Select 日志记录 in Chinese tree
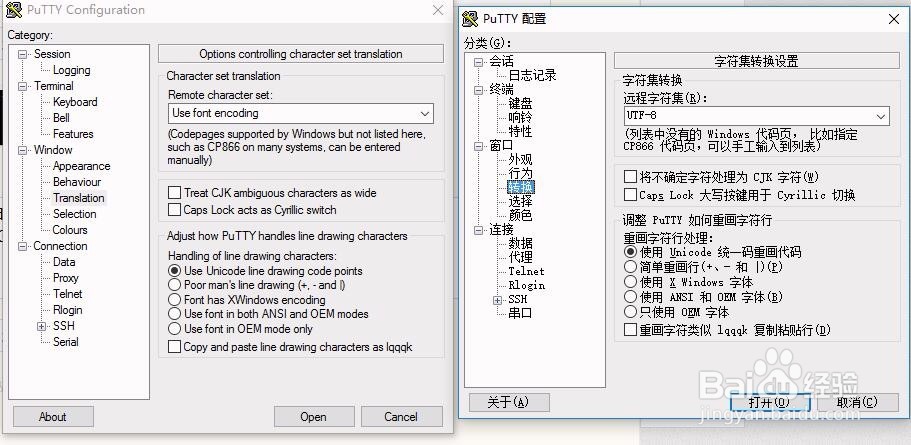Screen dimensions: 911x445 pos(532,76)
